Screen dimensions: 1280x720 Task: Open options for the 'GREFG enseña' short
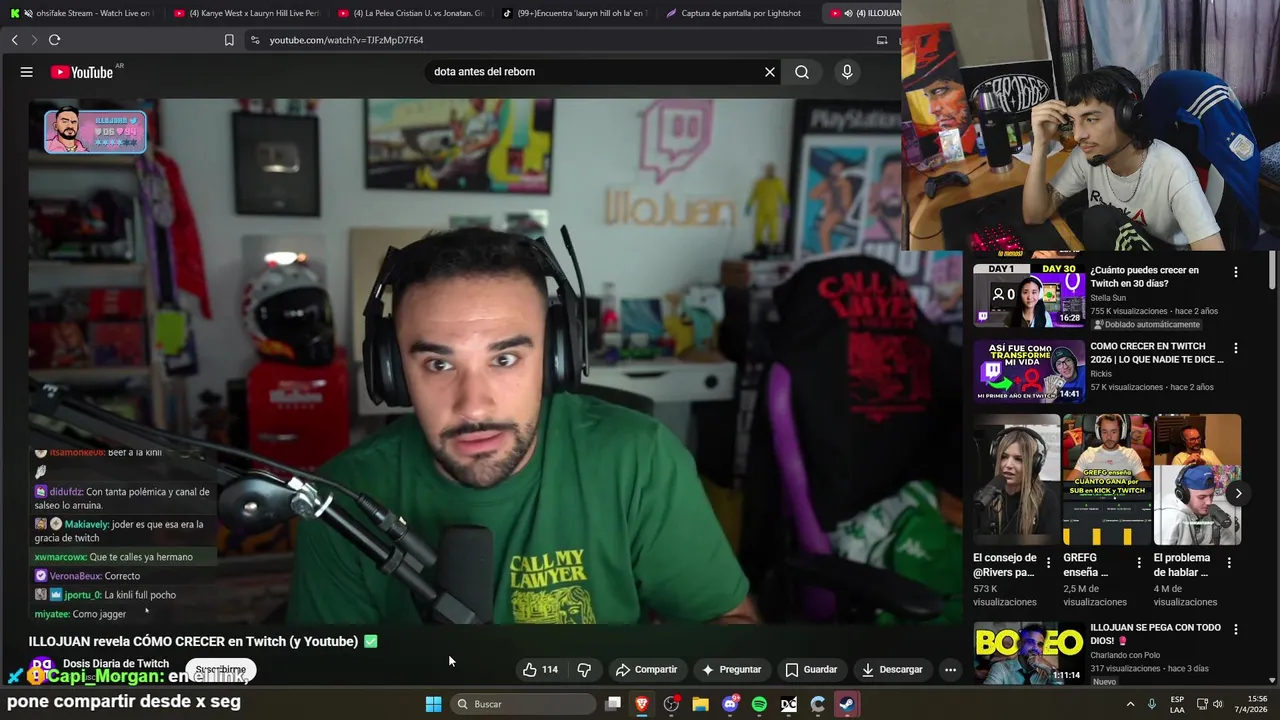(x=1139, y=563)
